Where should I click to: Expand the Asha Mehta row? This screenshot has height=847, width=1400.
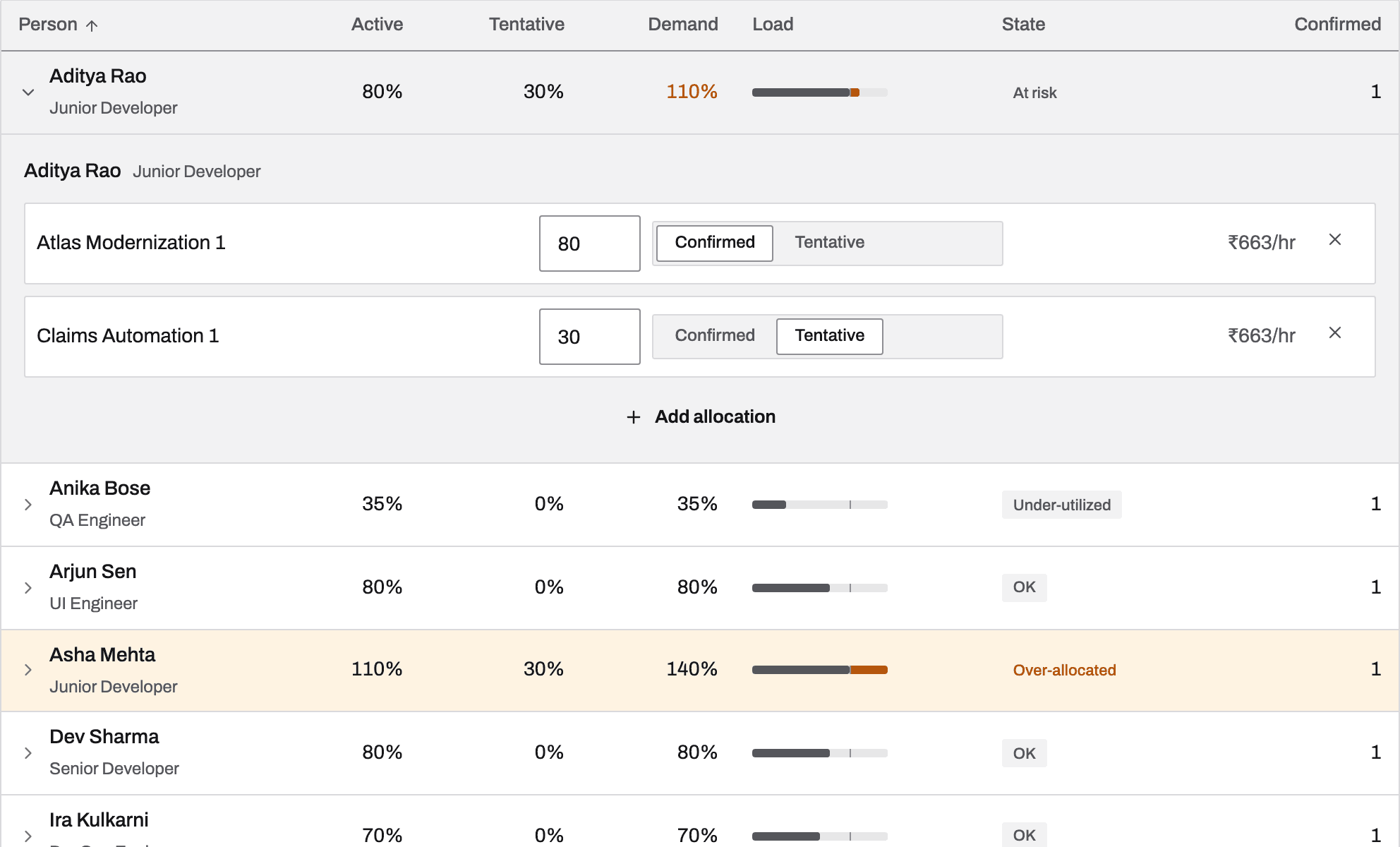[x=28, y=670]
